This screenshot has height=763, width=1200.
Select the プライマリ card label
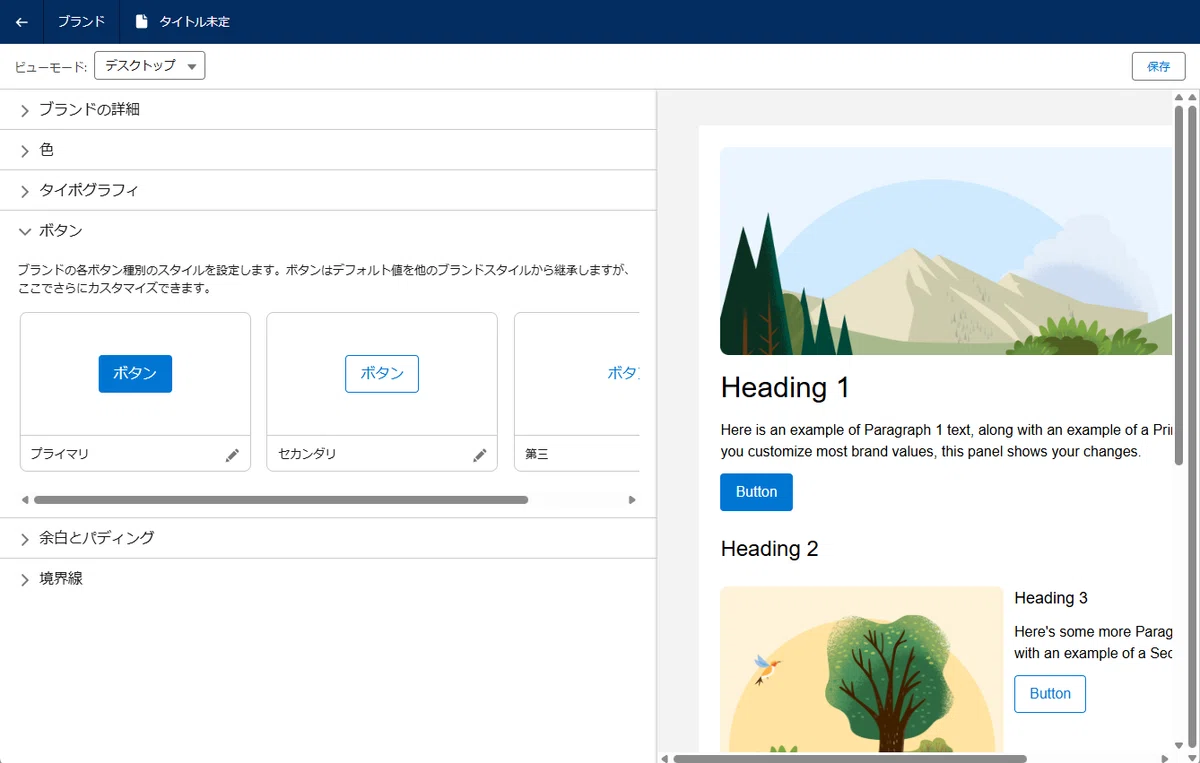pos(60,454)
